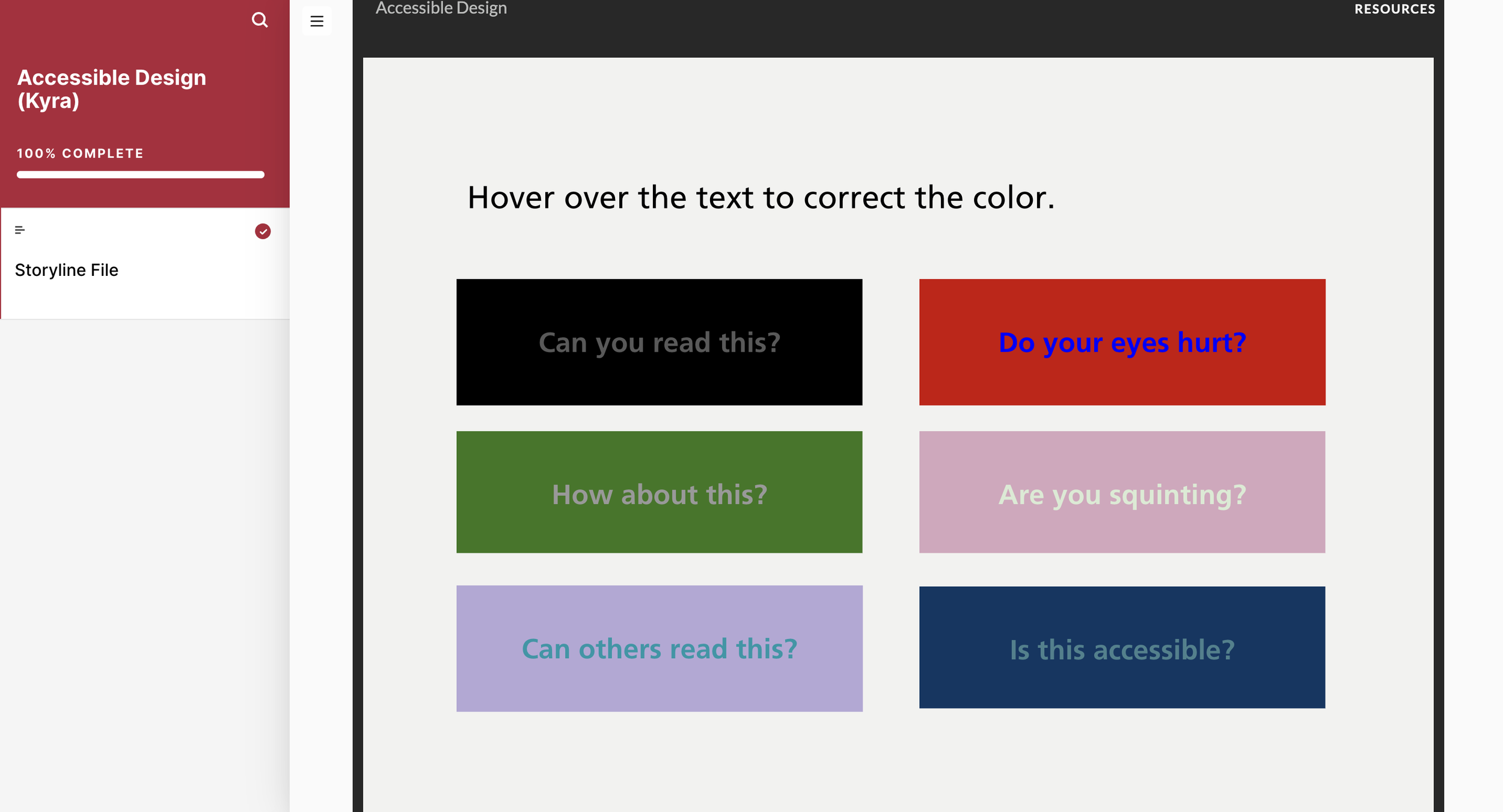Open the Resources menu
The image size is (1503, 812).
point(1395,9)
